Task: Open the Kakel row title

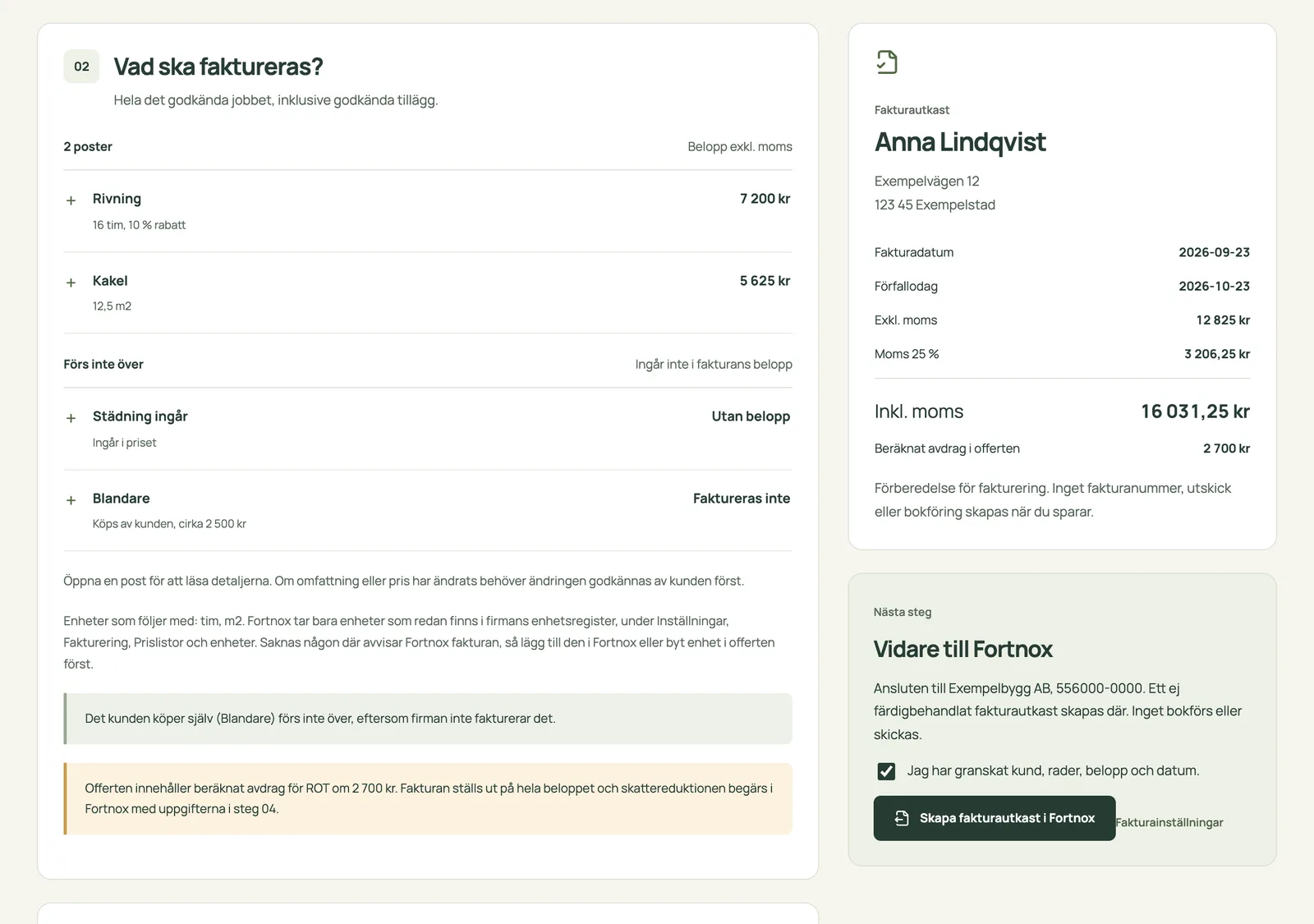Action: [110, 281]
